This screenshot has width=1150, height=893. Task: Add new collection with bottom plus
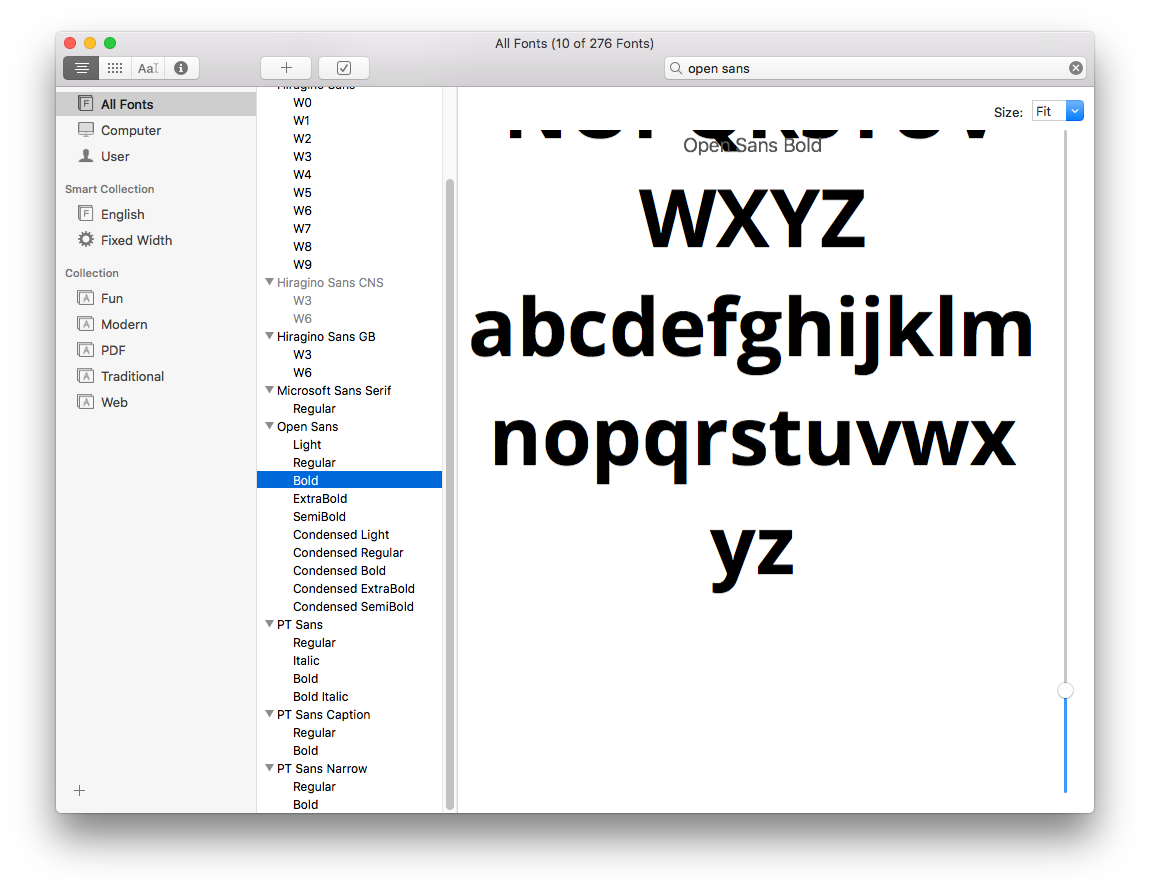click(x=80, y=790)
